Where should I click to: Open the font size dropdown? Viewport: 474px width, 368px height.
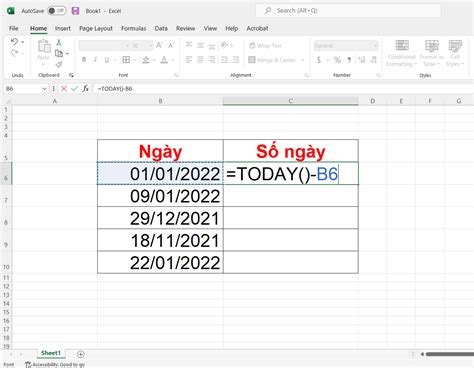click(150, 45)
